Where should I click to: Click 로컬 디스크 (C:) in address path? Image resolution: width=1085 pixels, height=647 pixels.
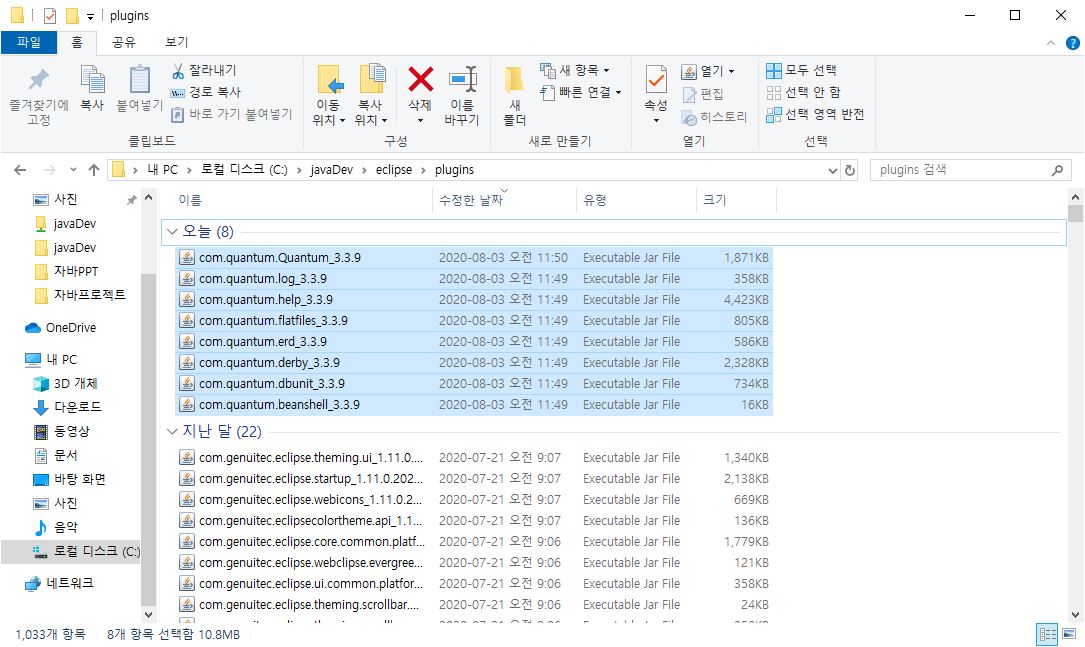coord(244,170)
